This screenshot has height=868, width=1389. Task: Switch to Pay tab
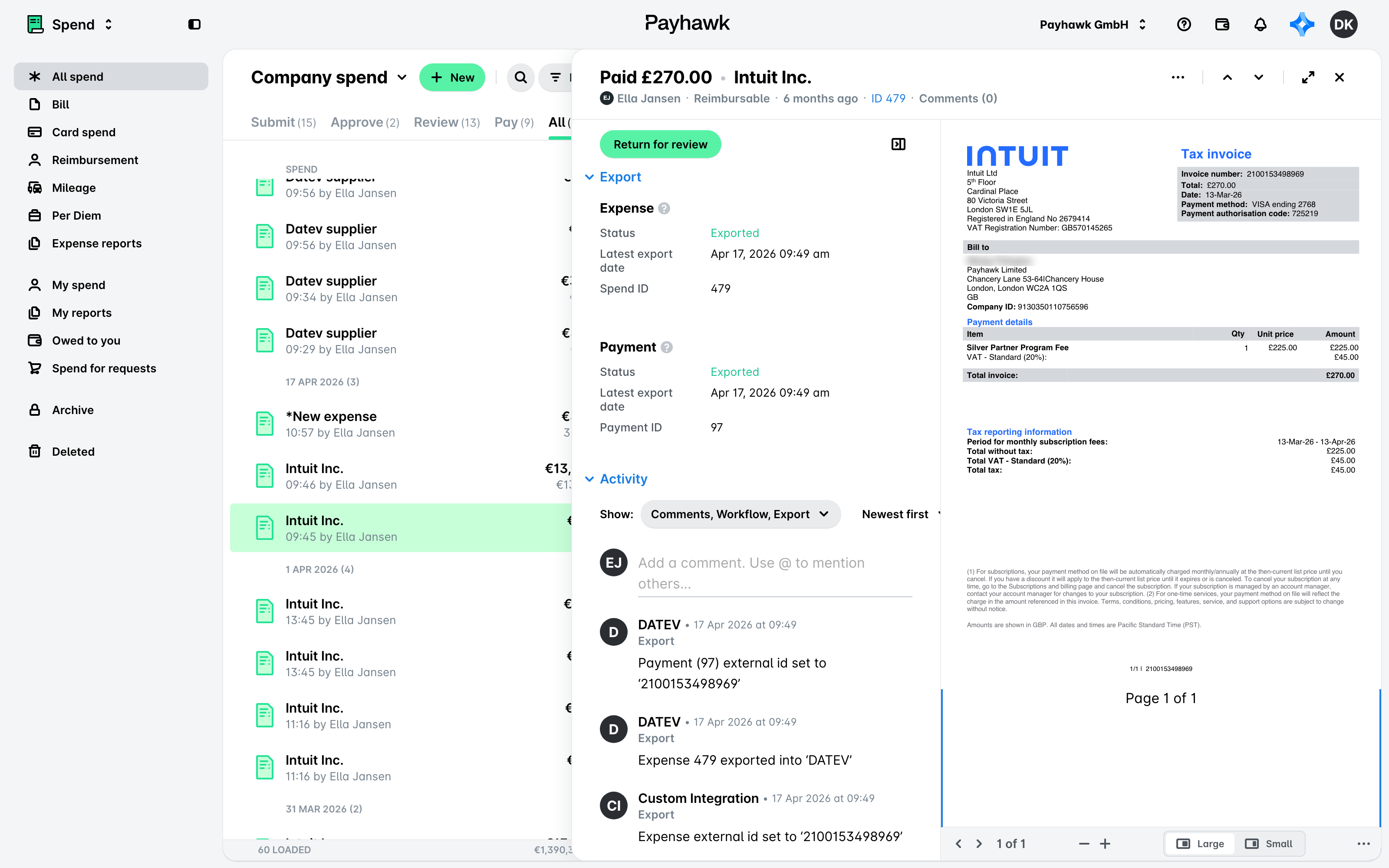point(514,122)
